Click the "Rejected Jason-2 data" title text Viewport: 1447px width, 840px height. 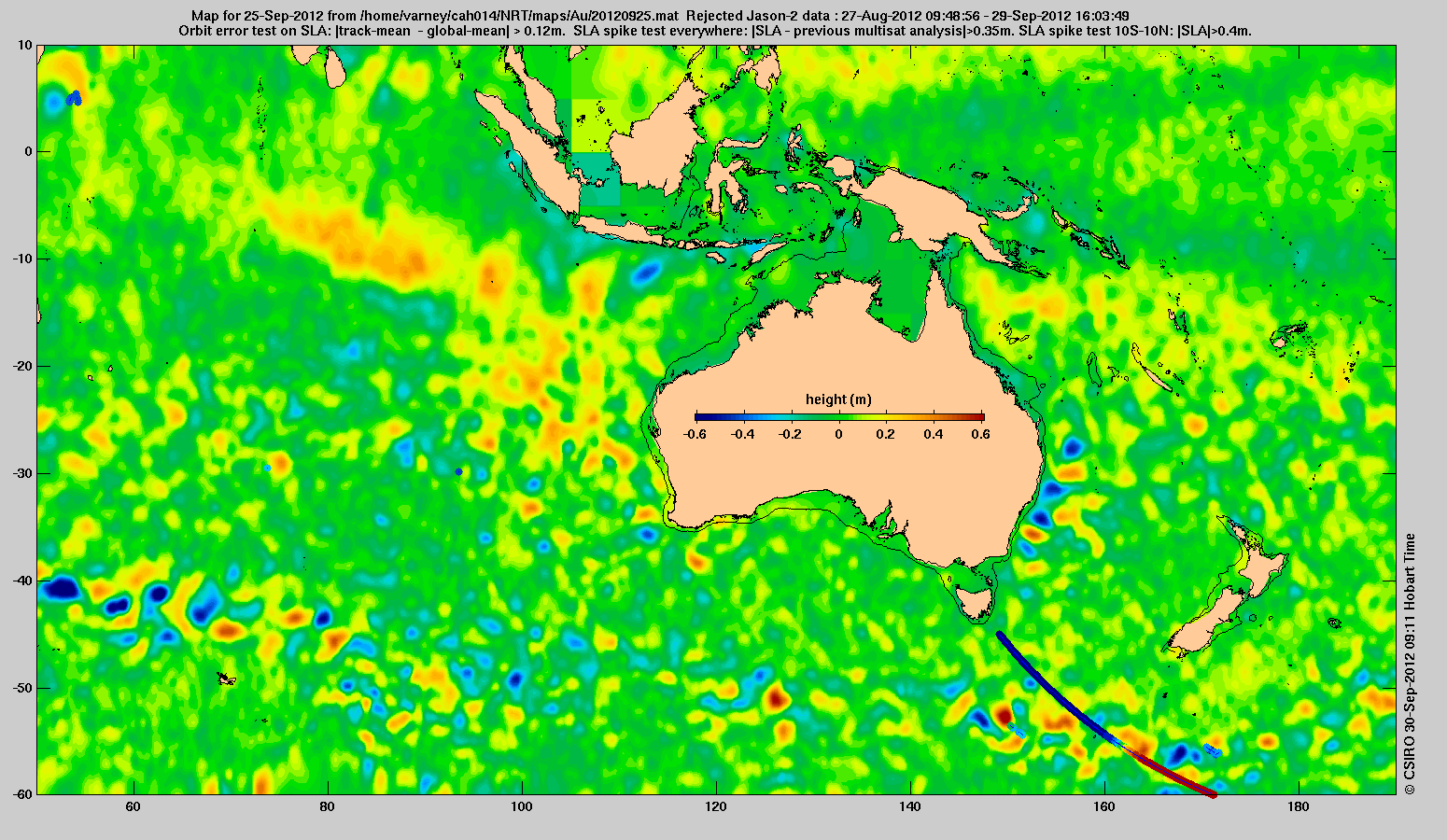[759, 16]
